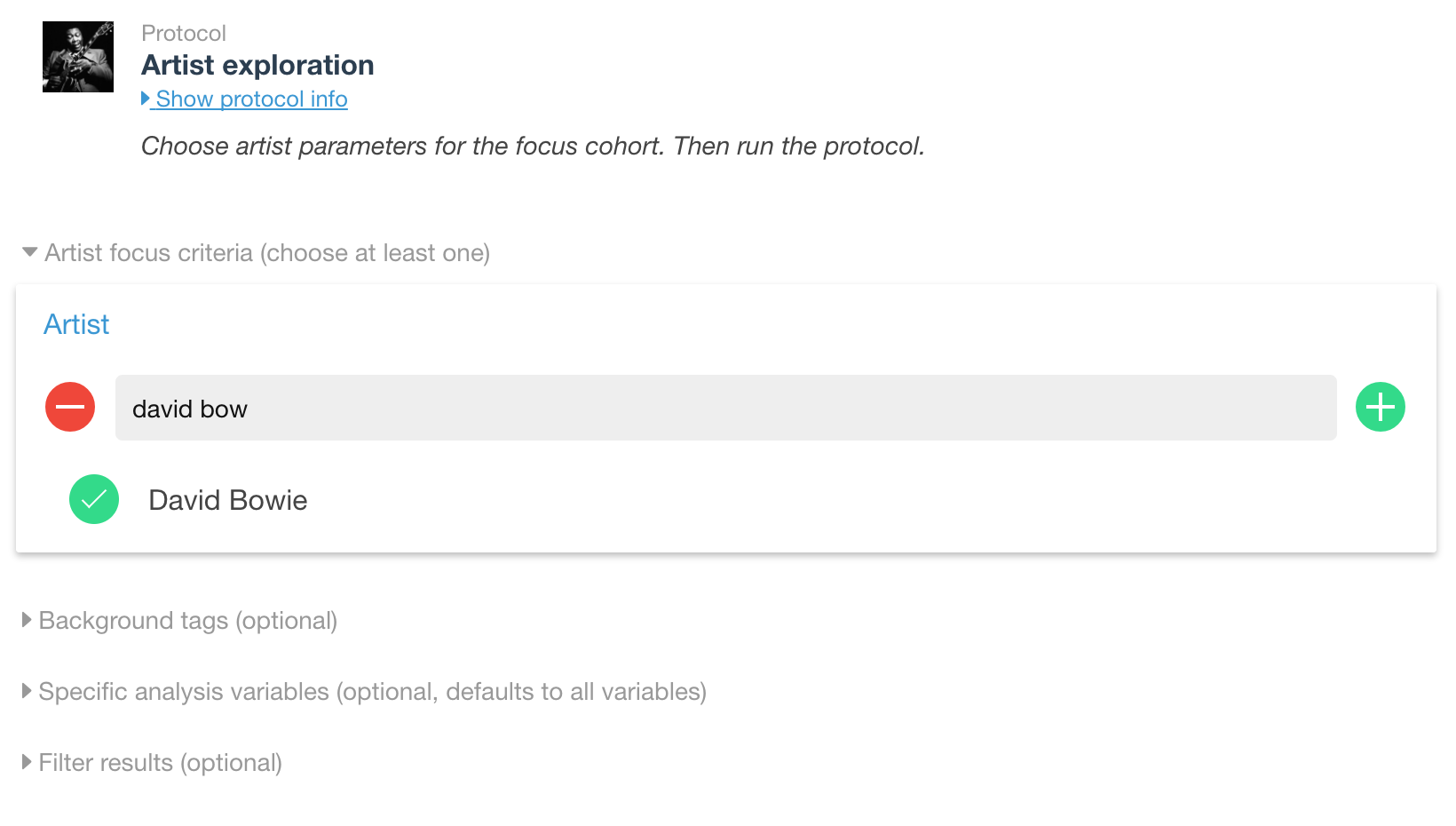Collapse the Artist focus criteria triangle
1456x826 pixels.
click(29, 252)
